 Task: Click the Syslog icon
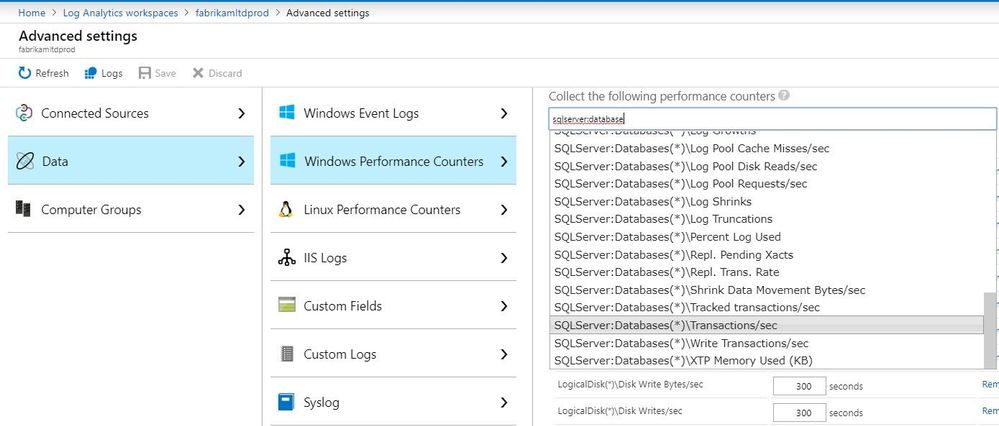286,402
